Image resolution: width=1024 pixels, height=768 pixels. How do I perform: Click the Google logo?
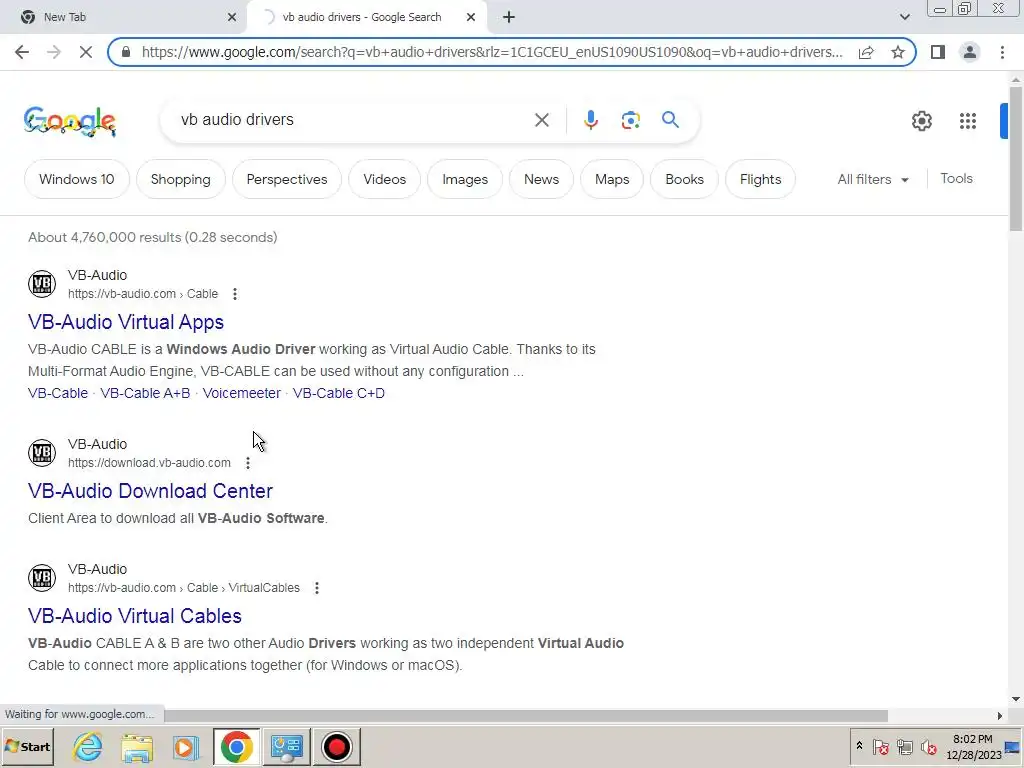[x=70, y=121]
